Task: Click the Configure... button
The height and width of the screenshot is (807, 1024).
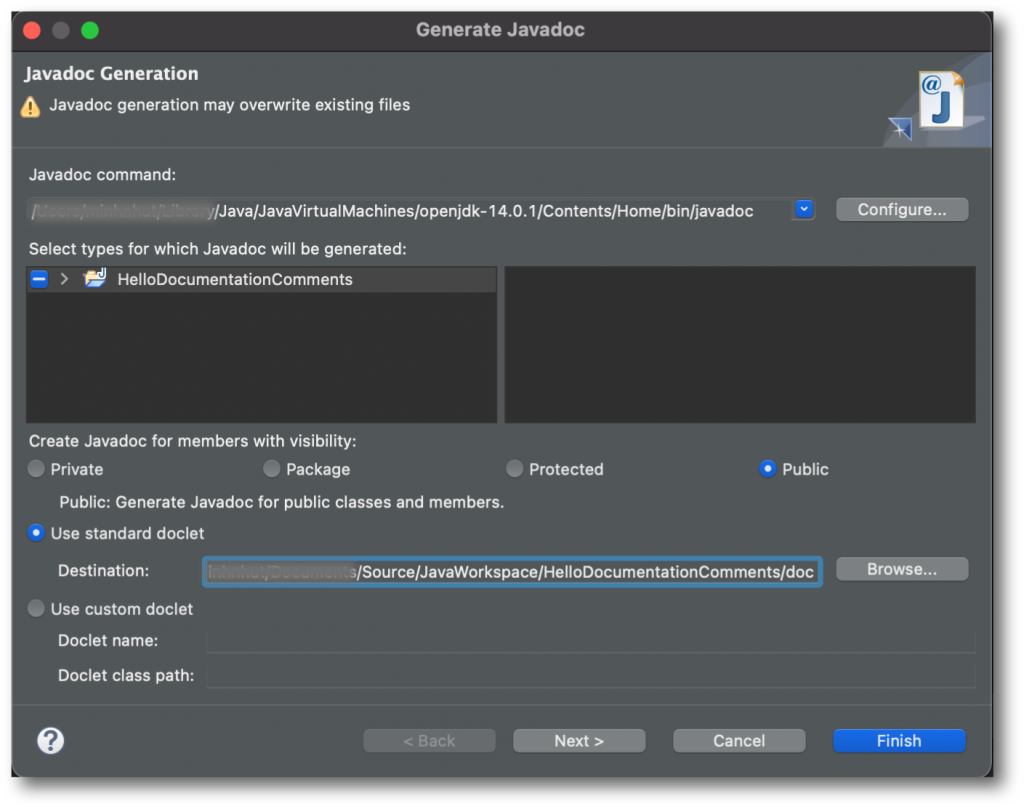Action: pos(902,210)
